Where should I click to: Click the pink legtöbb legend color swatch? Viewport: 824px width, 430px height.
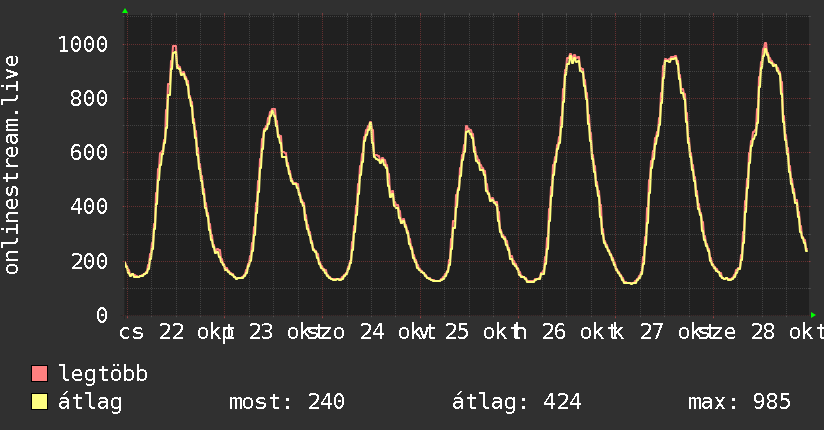click(39, 373)
